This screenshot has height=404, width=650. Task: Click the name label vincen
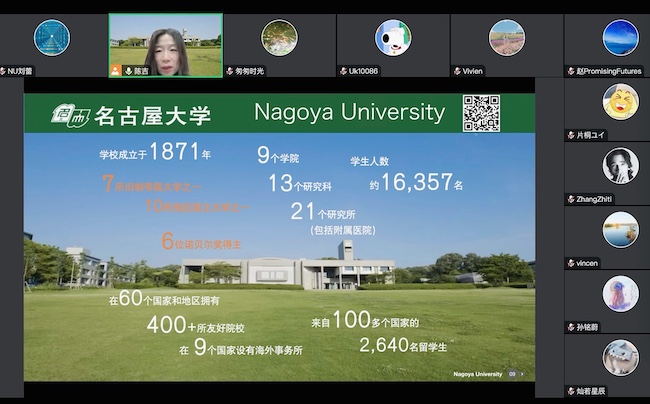point(587,263)
